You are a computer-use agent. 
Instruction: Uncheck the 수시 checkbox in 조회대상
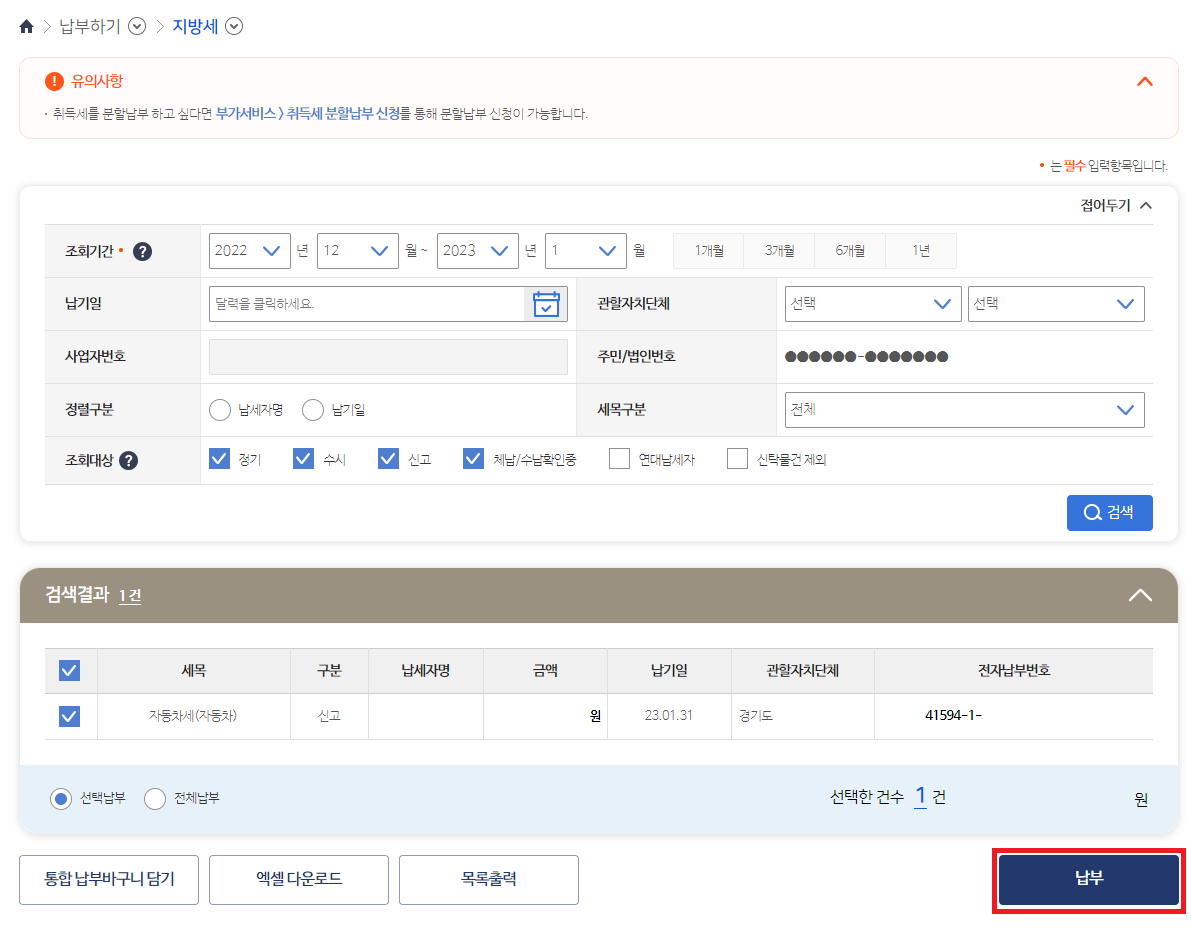(x=303, y=458)
